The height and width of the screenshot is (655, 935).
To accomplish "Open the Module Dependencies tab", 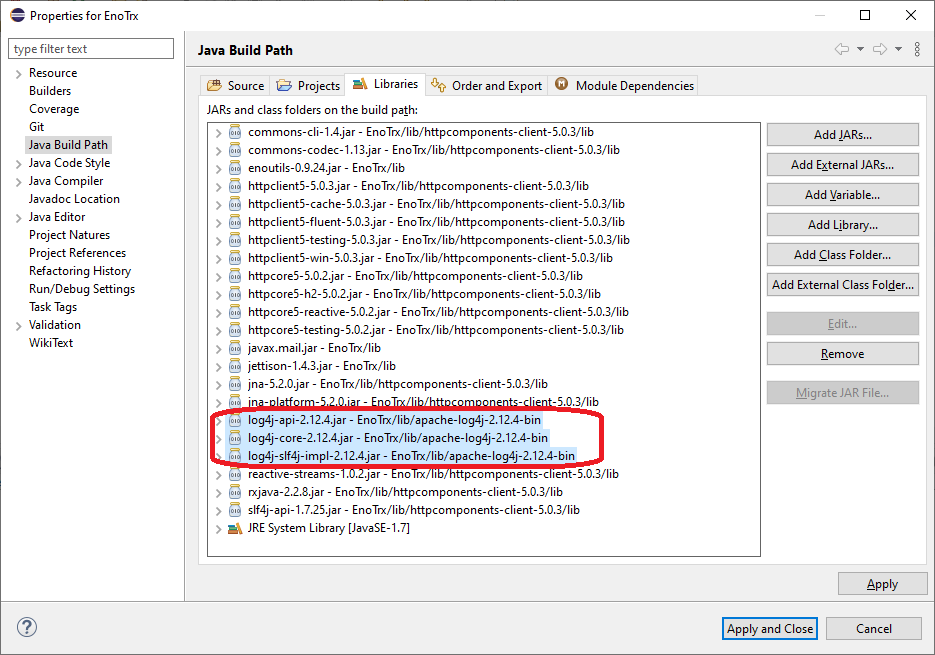I will [x=624, y=86].
